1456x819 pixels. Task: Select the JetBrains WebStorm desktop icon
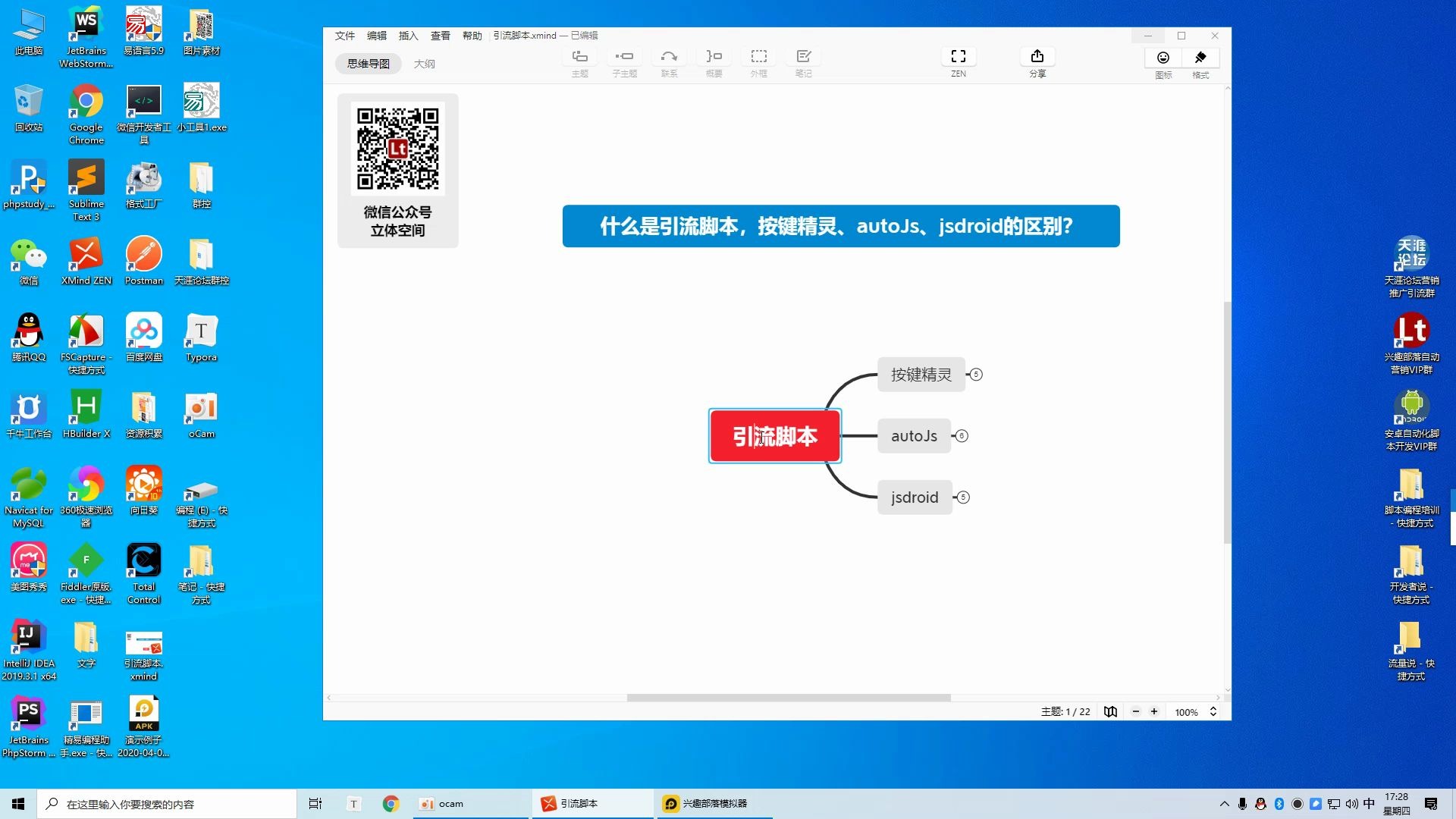[x=86, y=38]
